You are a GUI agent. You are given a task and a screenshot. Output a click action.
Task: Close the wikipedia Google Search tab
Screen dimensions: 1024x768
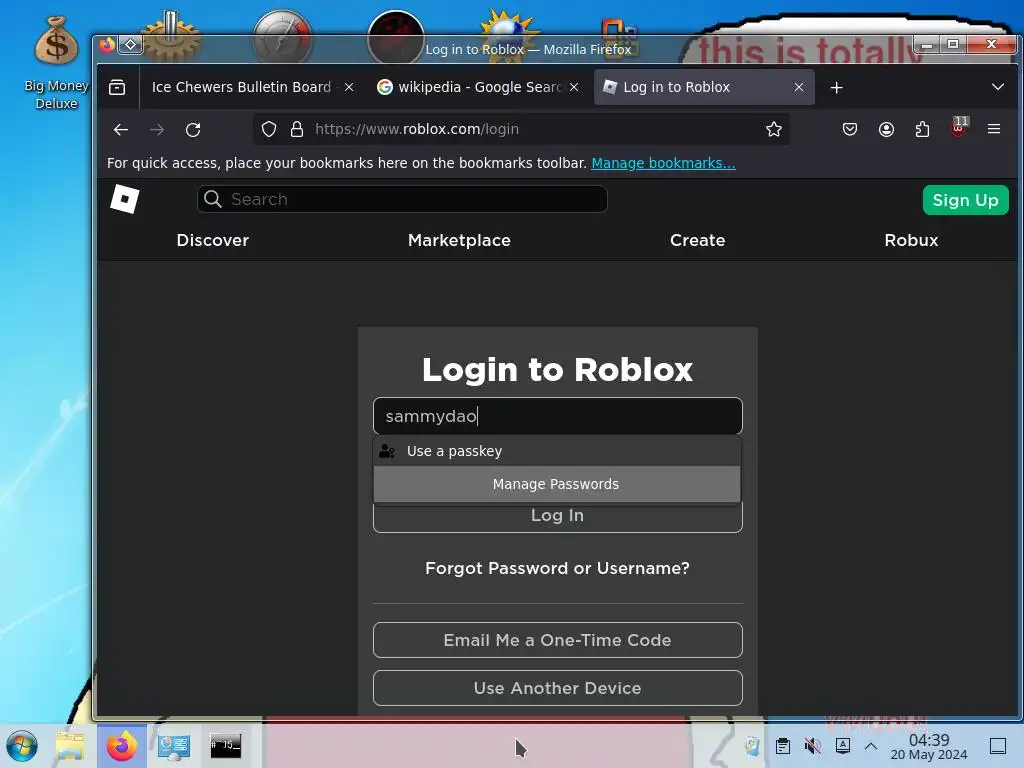coord(574,87)
